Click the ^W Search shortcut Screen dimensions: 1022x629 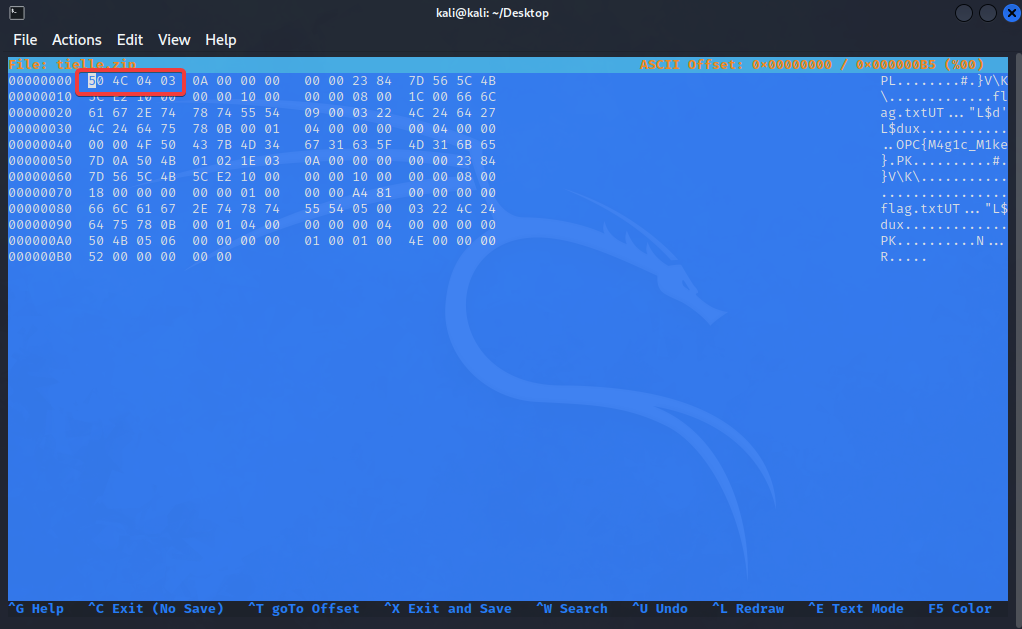[x=571, y=608]
